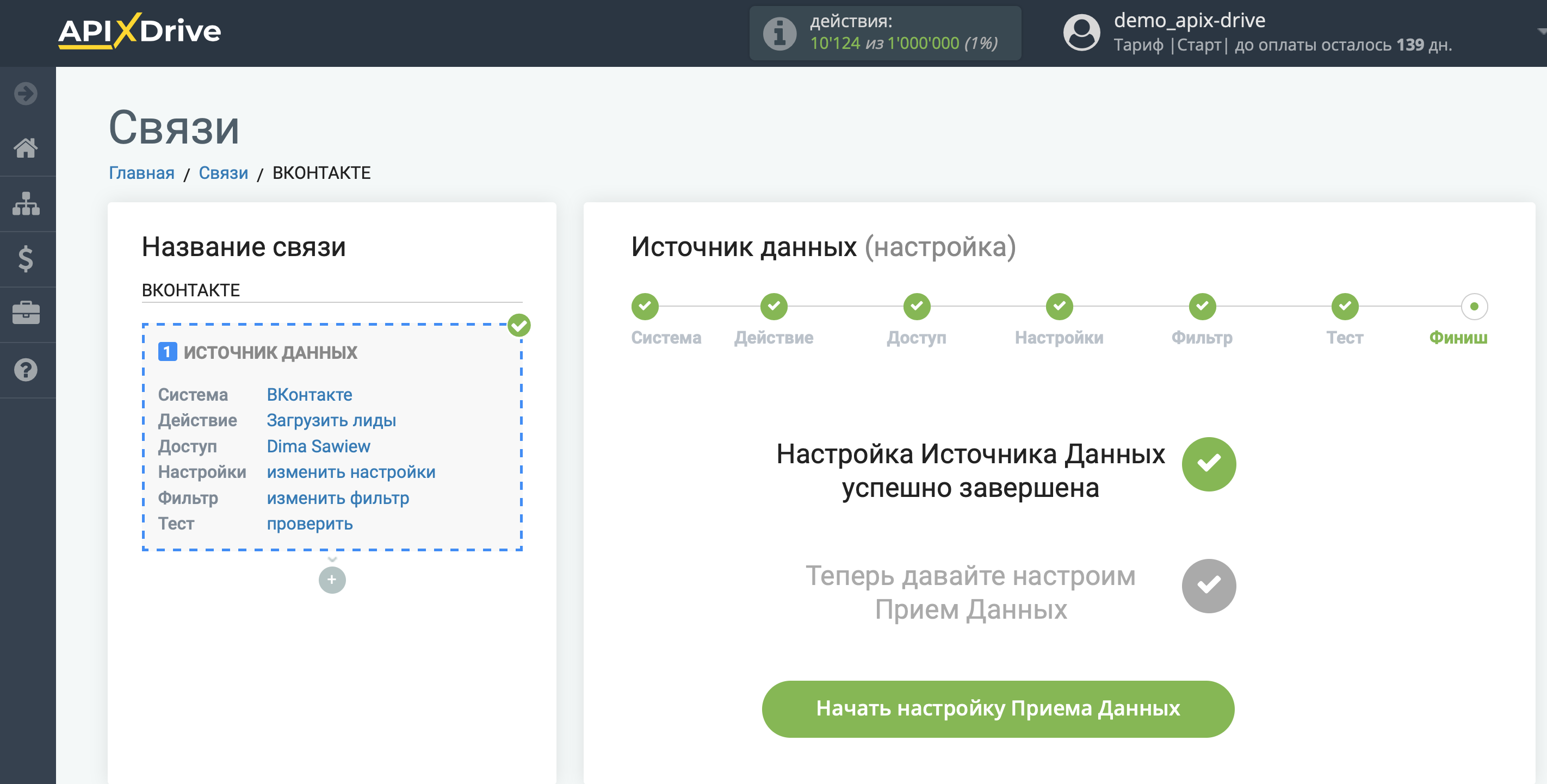Click the ВКонтакте system link
Image resolution: width=1547 pixels, height=784 pixels.
coord(310,394)
